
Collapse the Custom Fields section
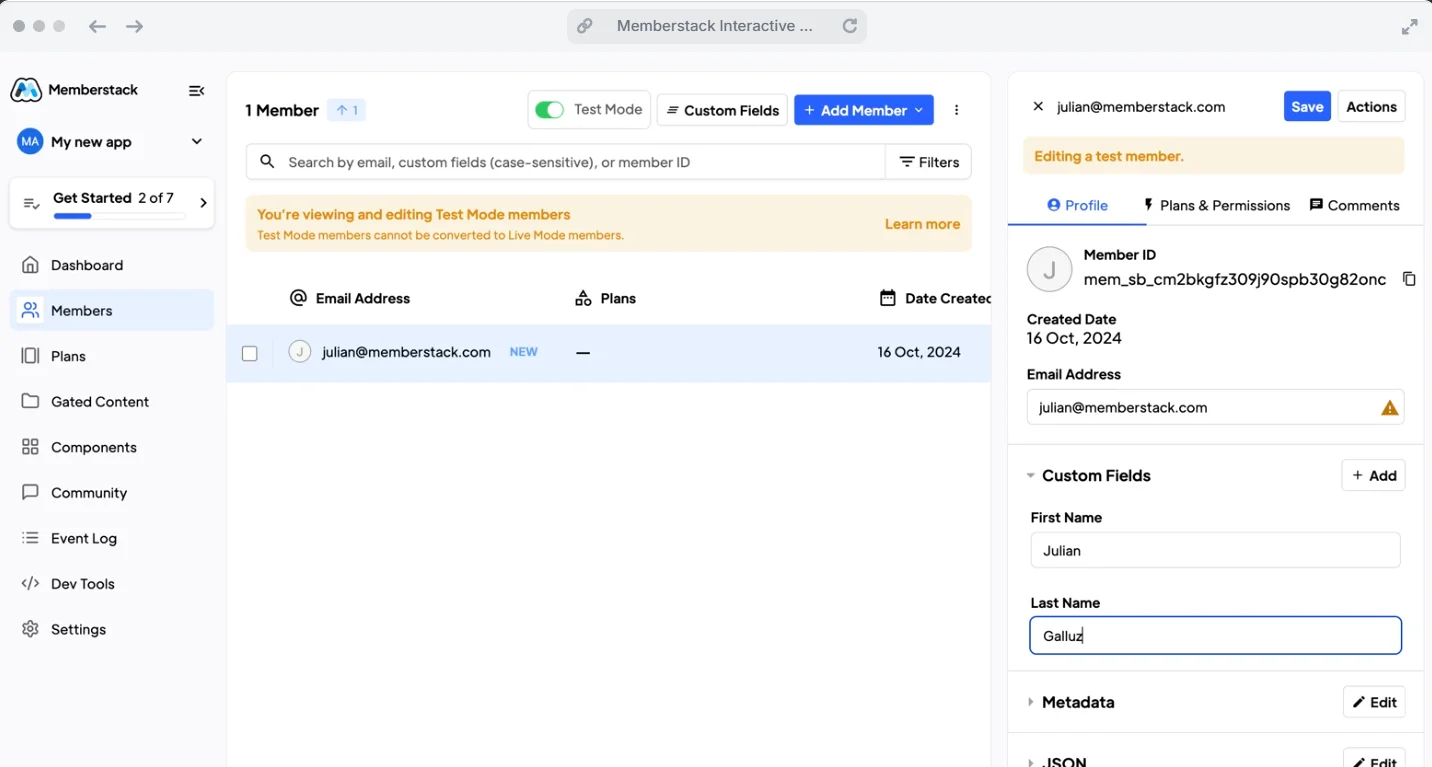click(1030, 475)
